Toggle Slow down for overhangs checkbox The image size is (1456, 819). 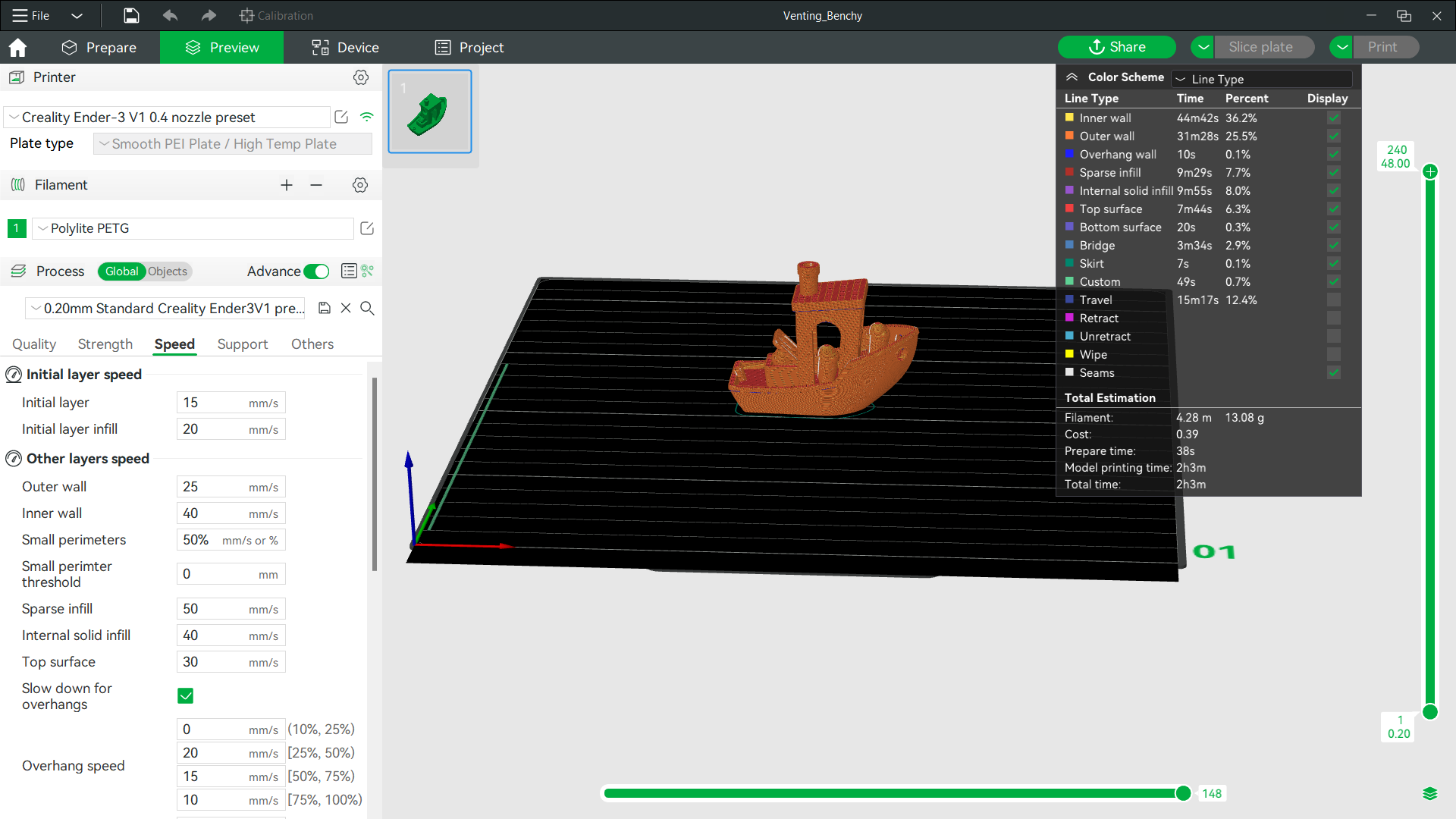(x=185, y=696)
